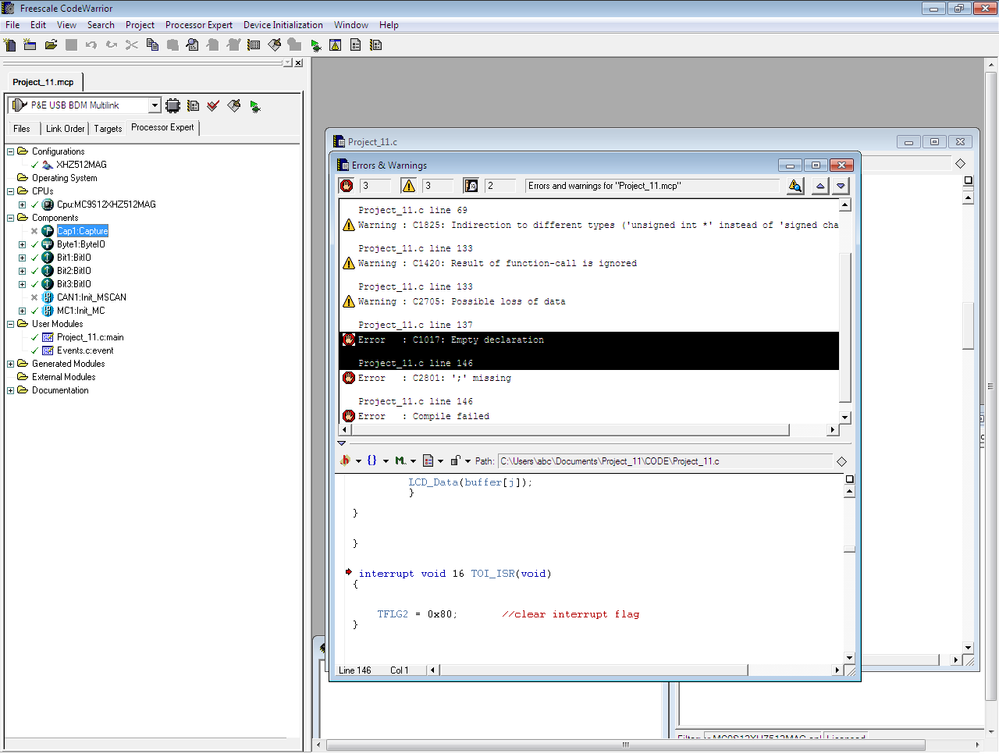Click the Open file folder toolbar icon

(x=51, y=45)
